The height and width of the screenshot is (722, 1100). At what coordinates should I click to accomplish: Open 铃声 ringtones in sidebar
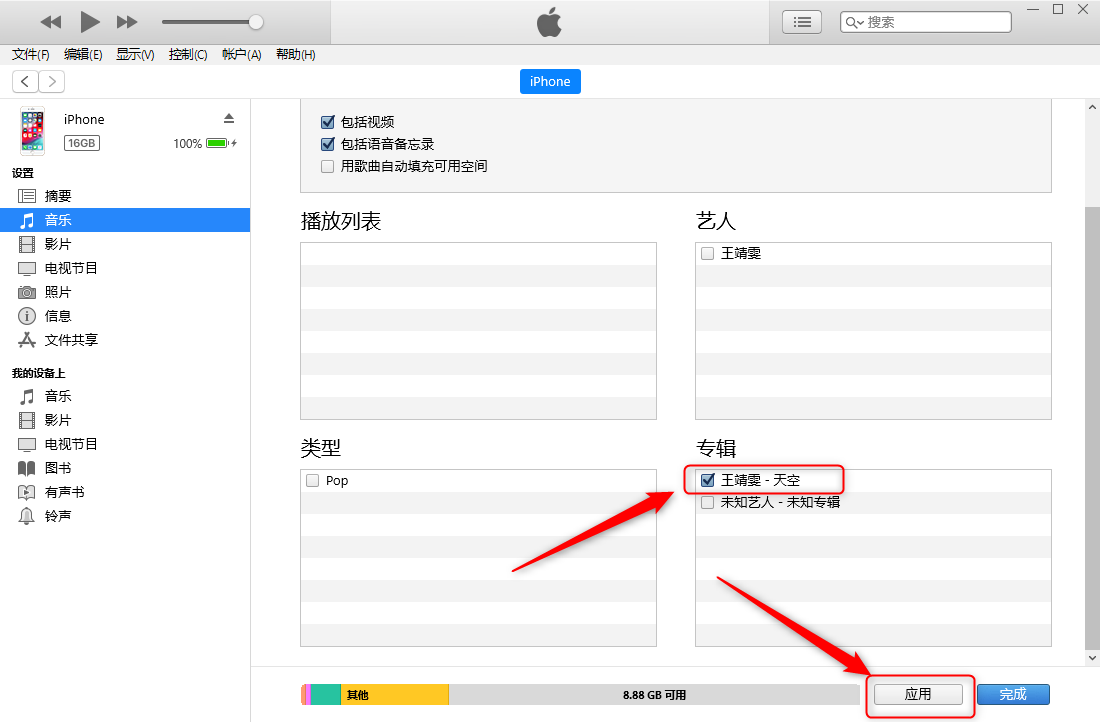point(125,516)
